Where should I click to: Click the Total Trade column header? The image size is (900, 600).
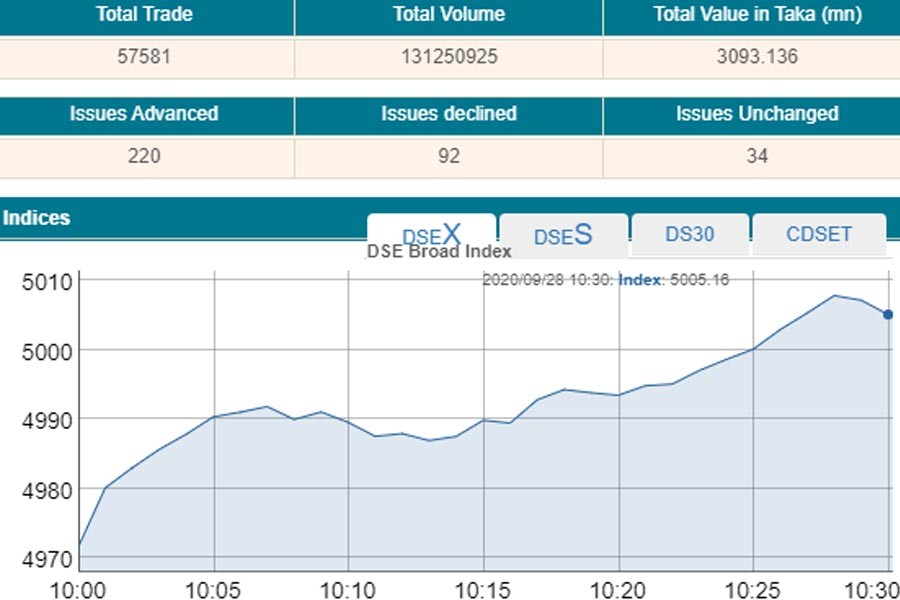click(x=144, y=15)
